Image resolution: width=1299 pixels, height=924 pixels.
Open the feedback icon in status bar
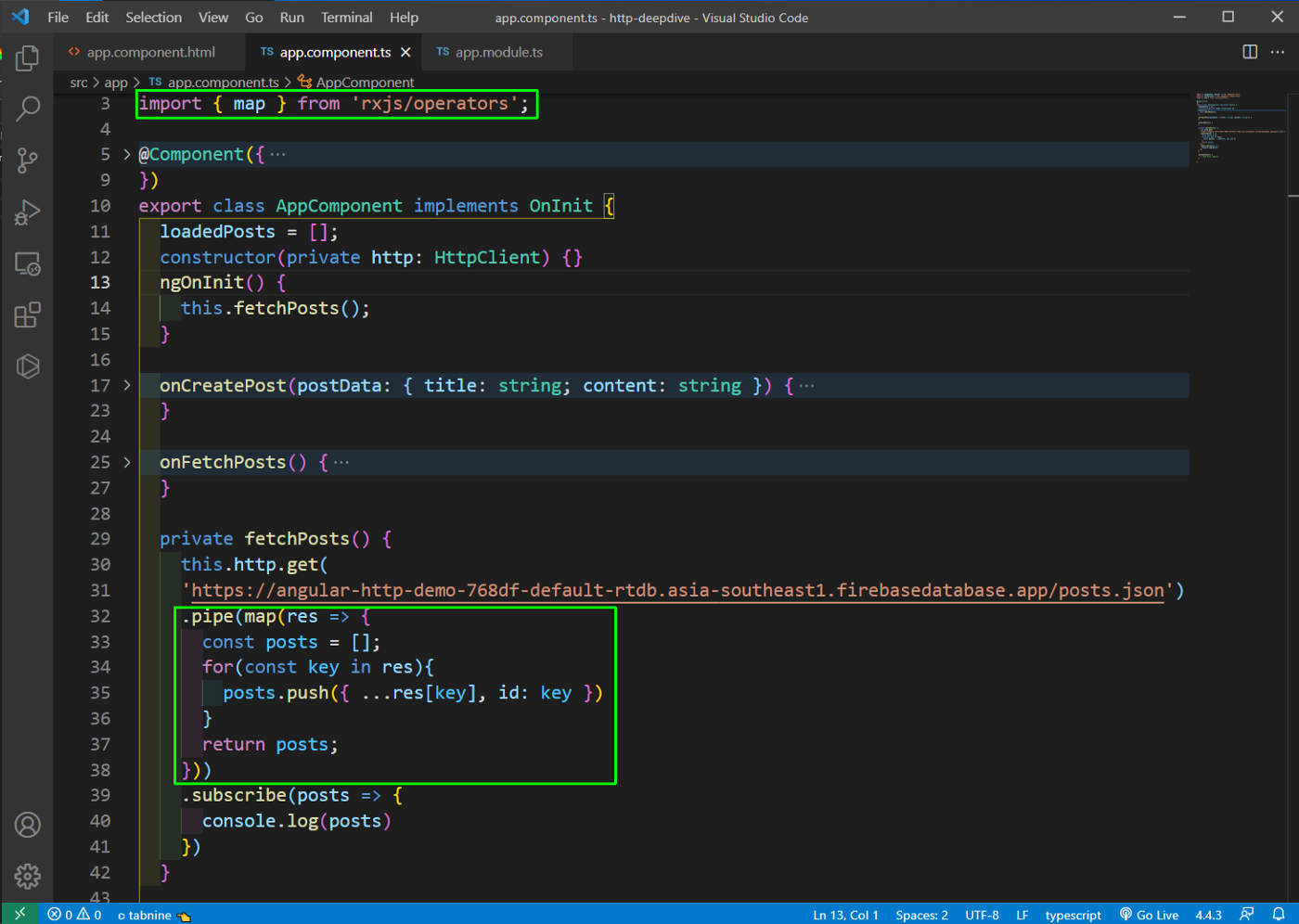pos(1247,914)
